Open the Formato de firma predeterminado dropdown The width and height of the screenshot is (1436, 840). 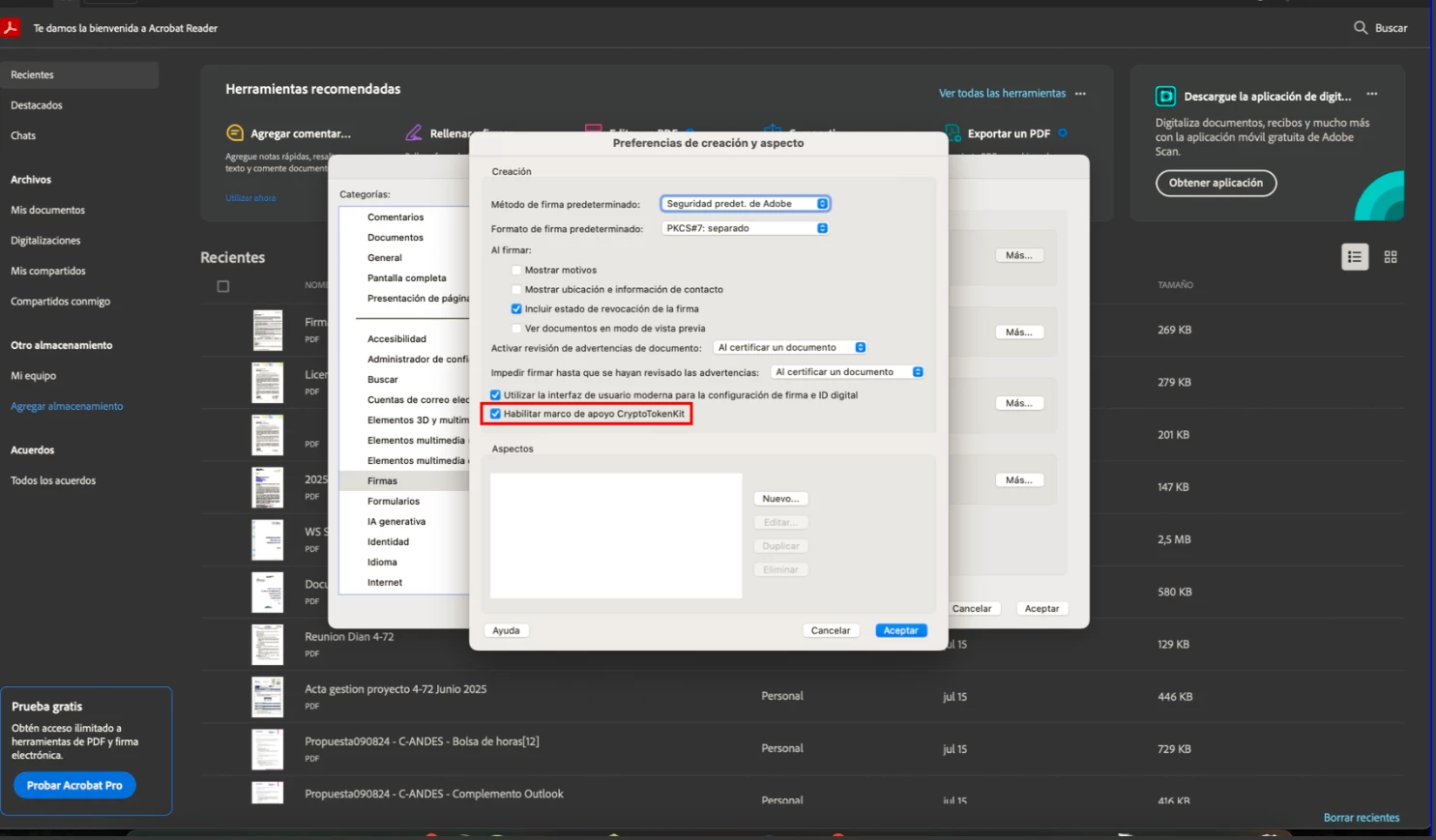[x=745, y=228]
